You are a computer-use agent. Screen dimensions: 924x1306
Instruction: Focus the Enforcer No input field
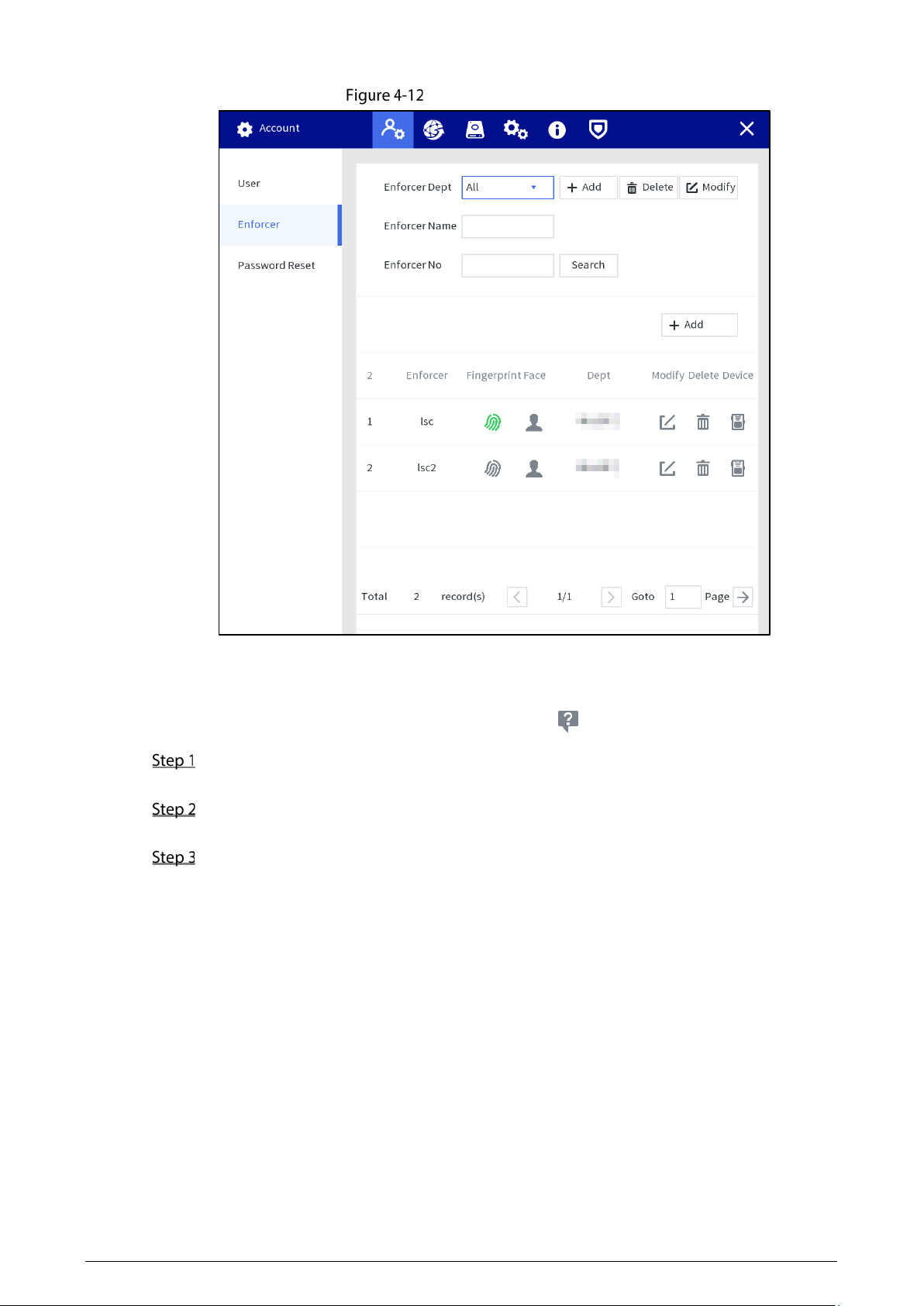point(508,265)
